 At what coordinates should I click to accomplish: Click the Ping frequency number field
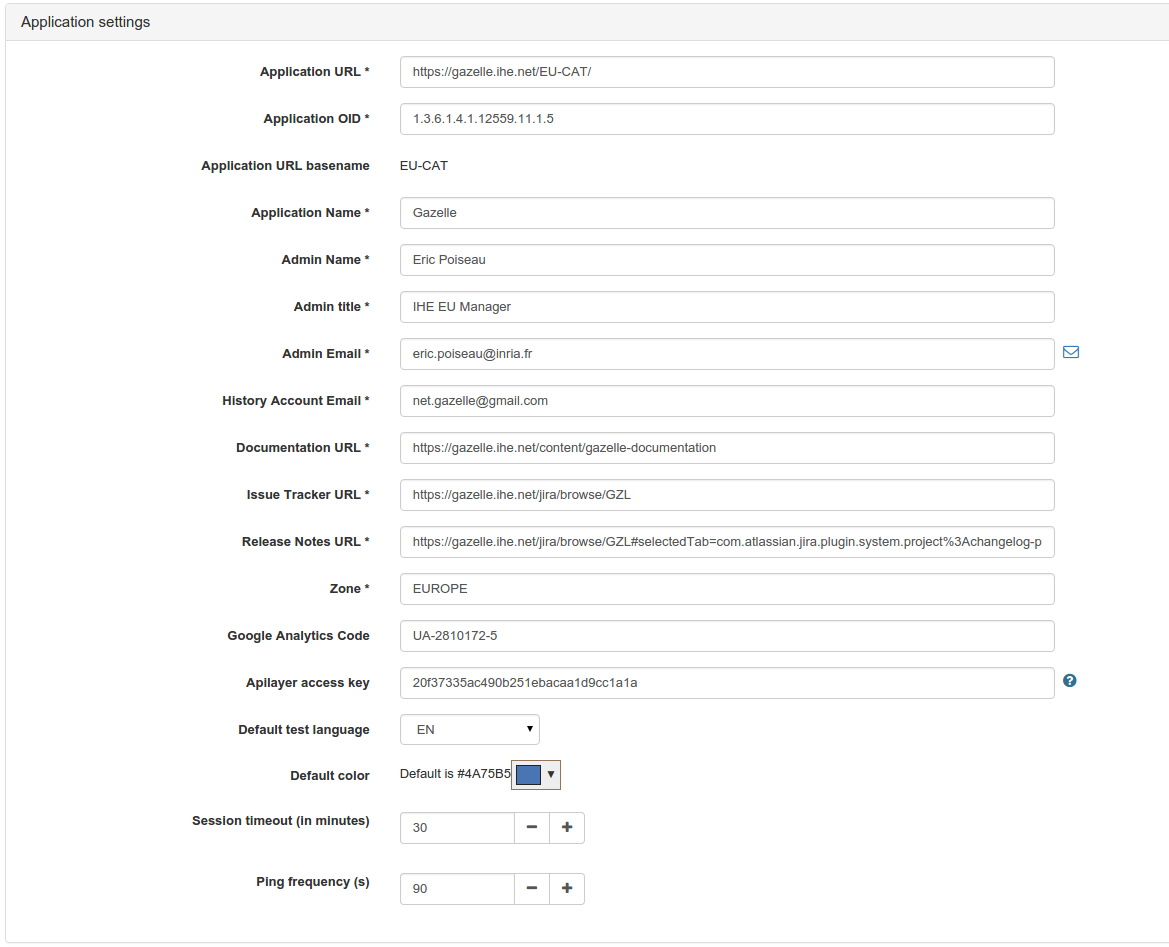click(x=457, y=889)
